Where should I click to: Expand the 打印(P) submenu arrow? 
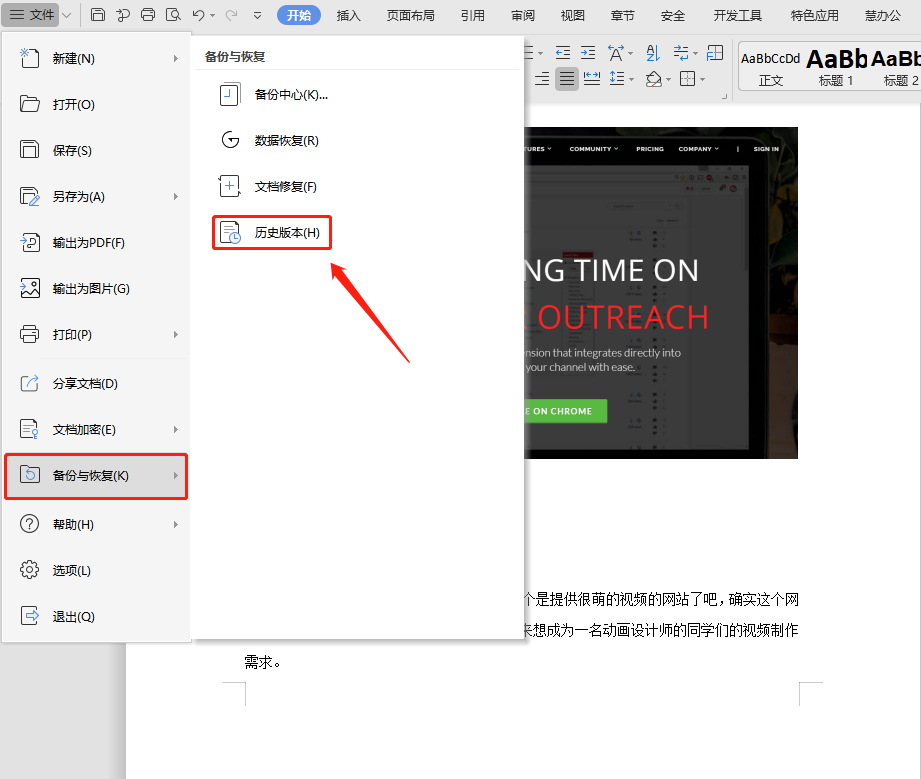176,334
